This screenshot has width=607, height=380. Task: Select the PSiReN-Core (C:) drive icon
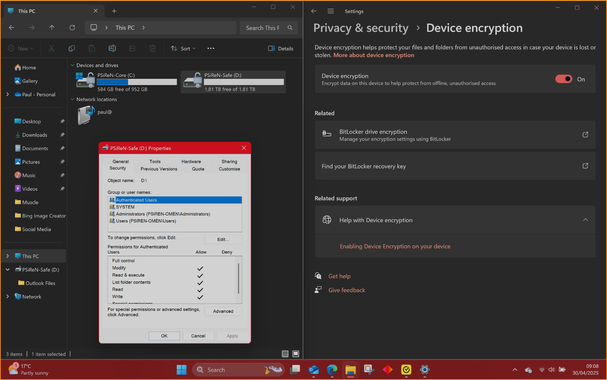85,81
